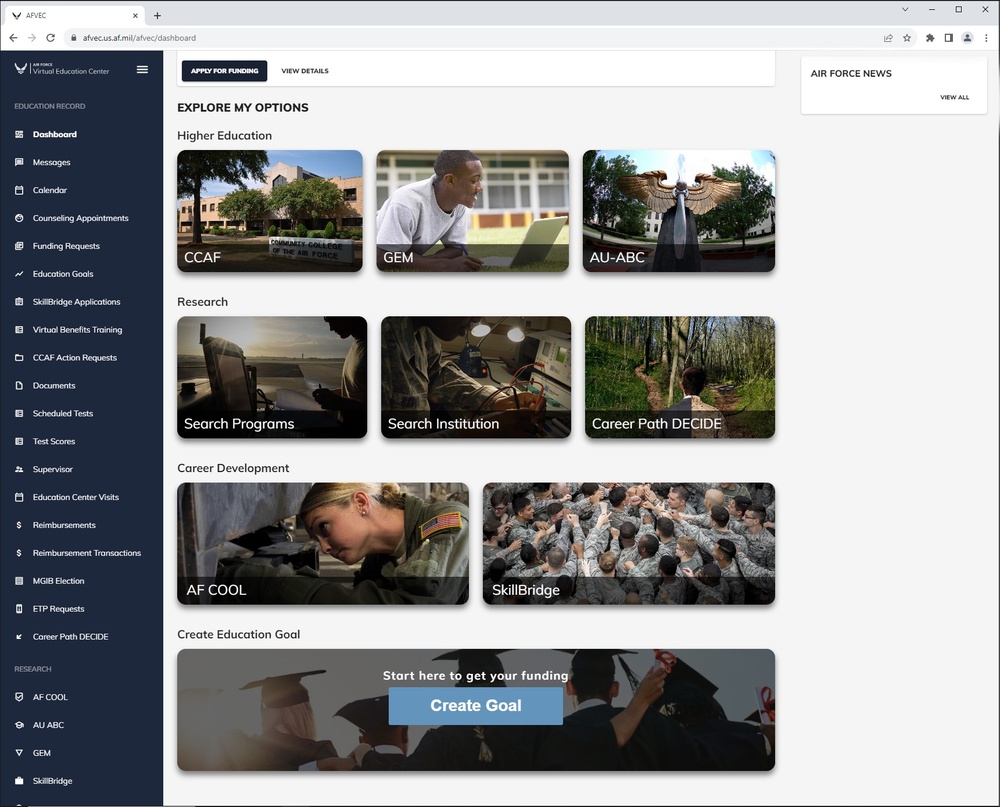The image size is (1000, 807).
Task: Open the browser extensions puzzle icon
Action: [930, 38]
